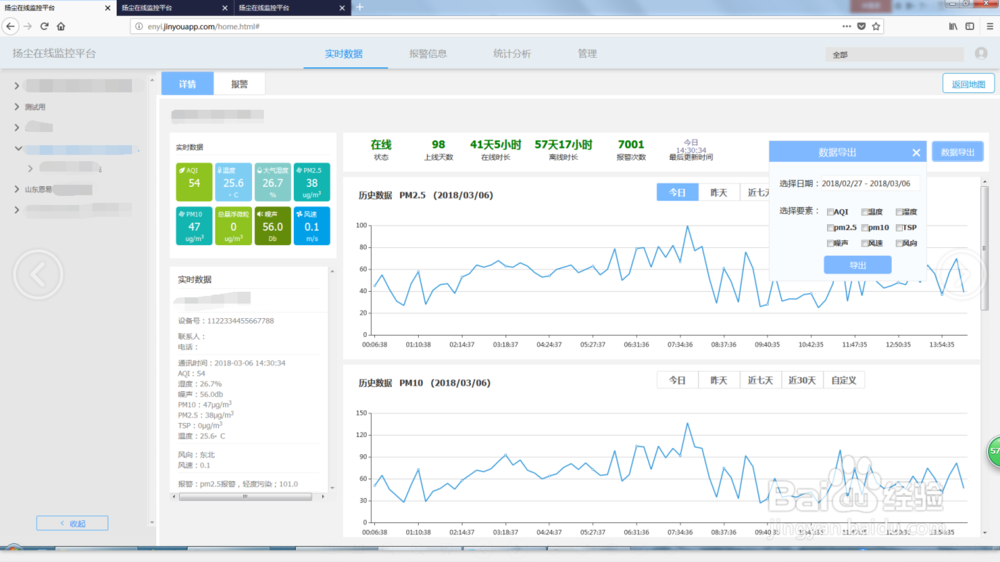Open the Firefox hamburger menu
The image size is (1000, 562).
coord(990,26)
